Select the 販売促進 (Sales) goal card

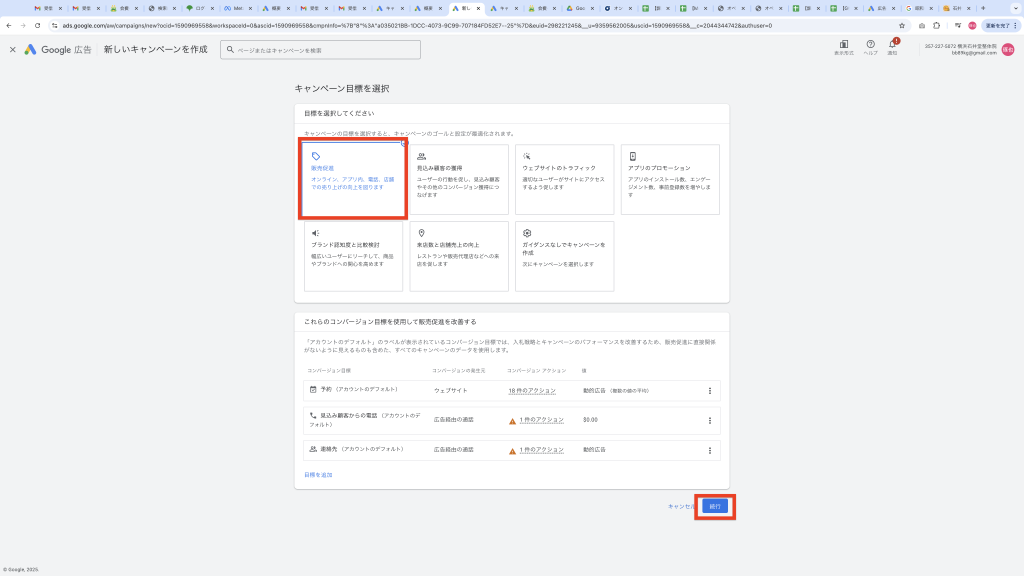pyautogui.click(x=354, y=180)
